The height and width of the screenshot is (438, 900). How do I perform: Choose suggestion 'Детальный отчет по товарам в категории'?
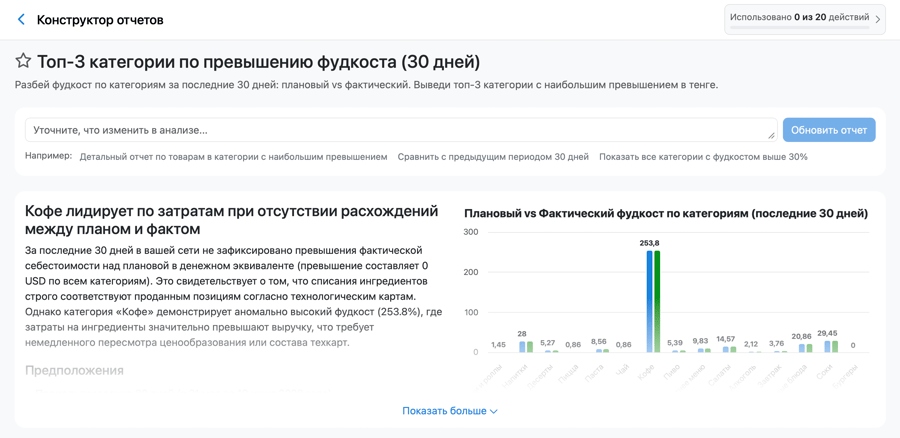click(233, 157)
